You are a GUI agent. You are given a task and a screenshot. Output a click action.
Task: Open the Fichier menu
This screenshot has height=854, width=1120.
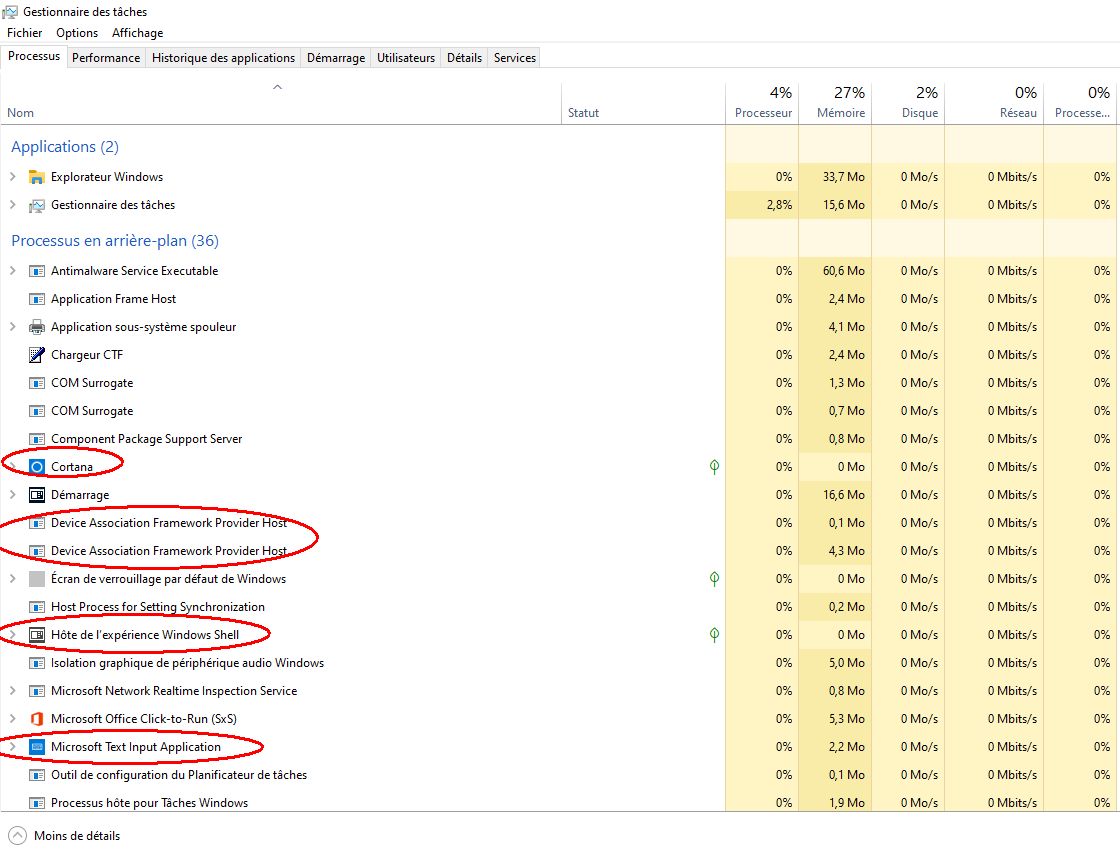pos(25,33)
